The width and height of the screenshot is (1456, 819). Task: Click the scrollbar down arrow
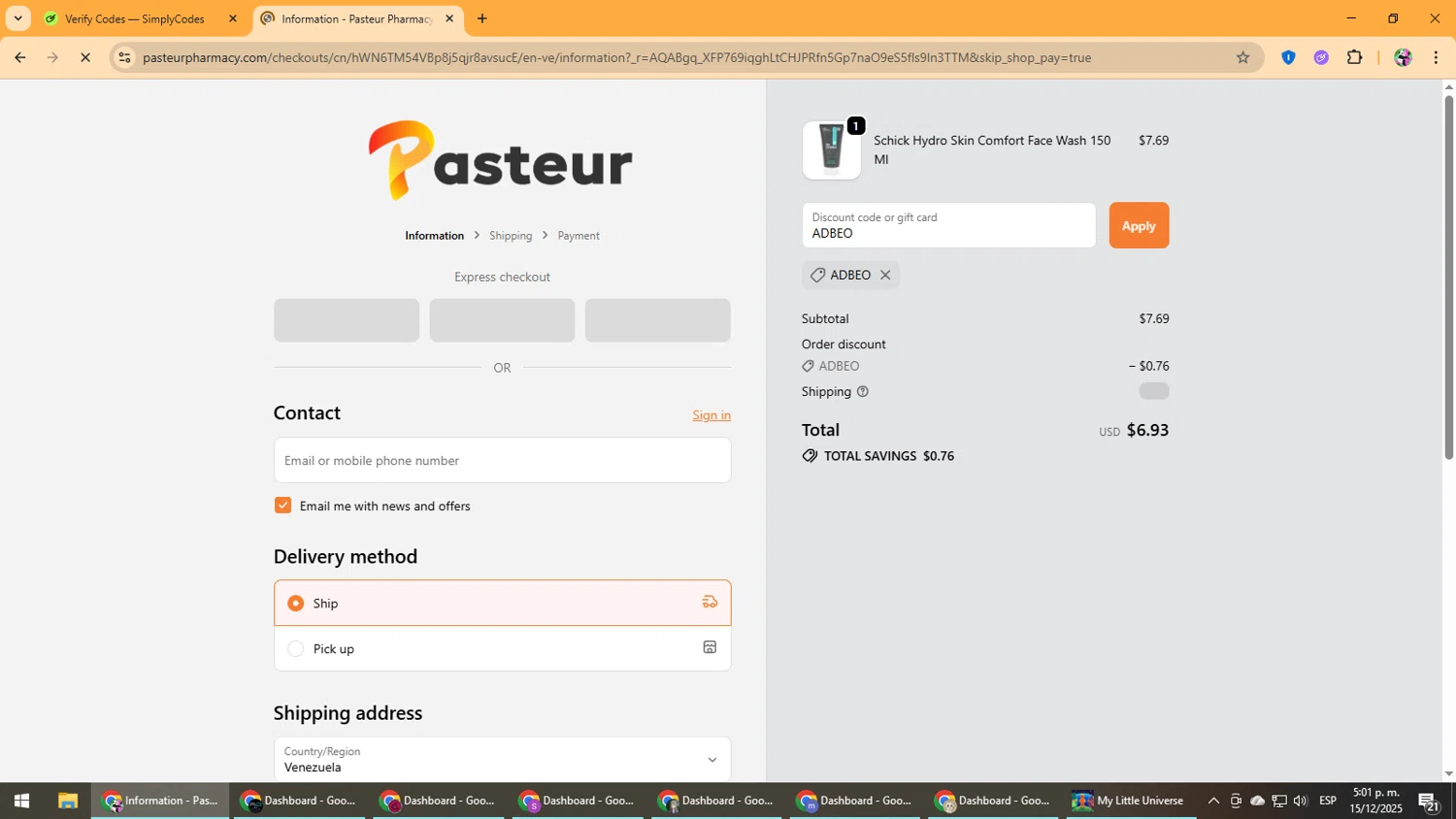tap(1448, 774)
